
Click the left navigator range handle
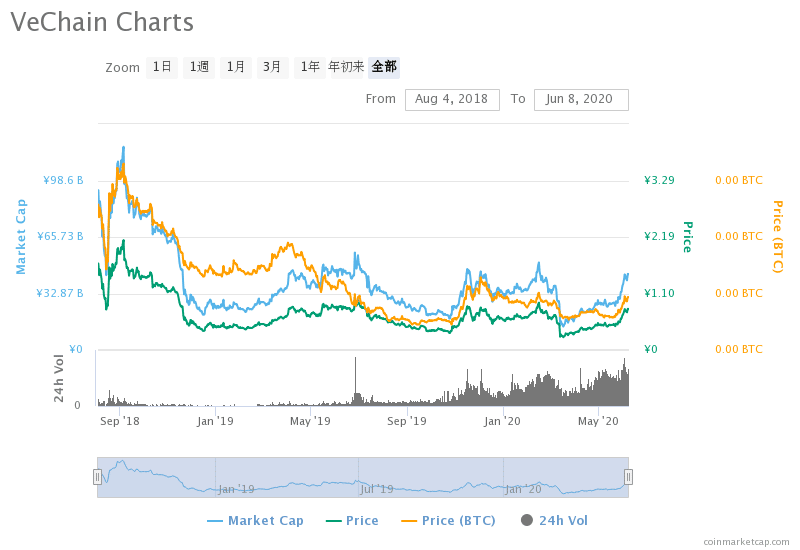point(97,477)
